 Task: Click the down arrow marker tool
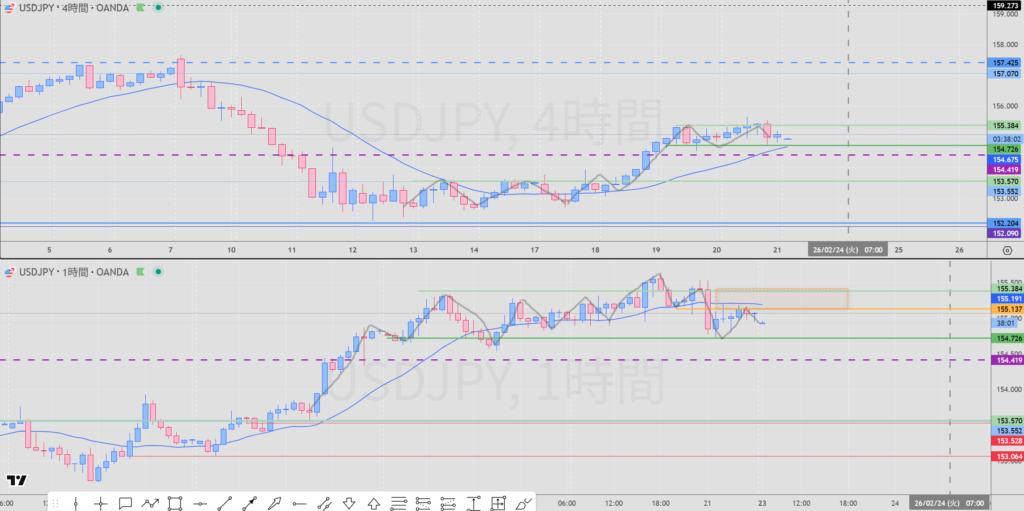click(349, 503)
